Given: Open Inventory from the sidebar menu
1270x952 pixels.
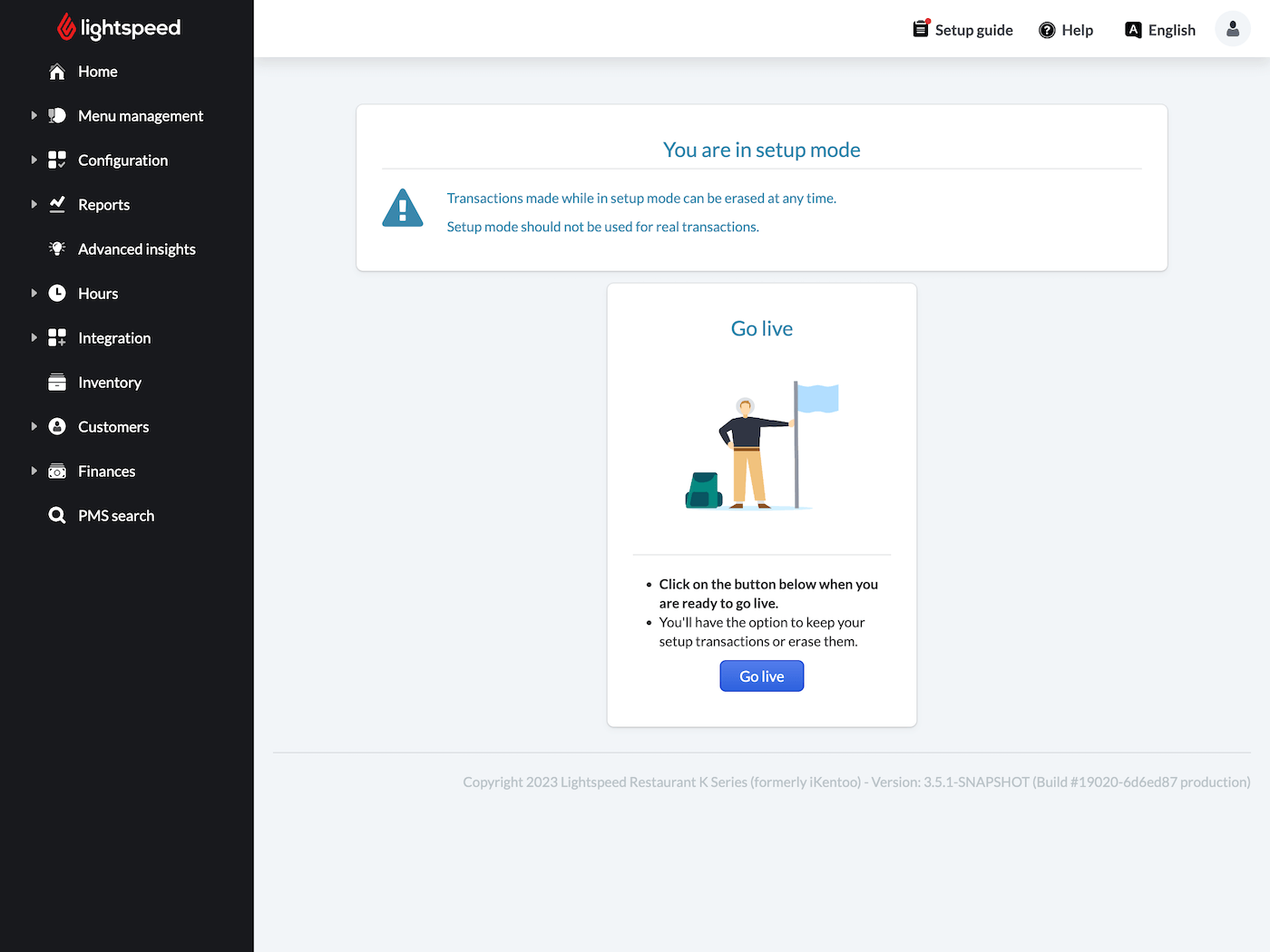Looking at the screenshot, I should click(x=110, y=383).
